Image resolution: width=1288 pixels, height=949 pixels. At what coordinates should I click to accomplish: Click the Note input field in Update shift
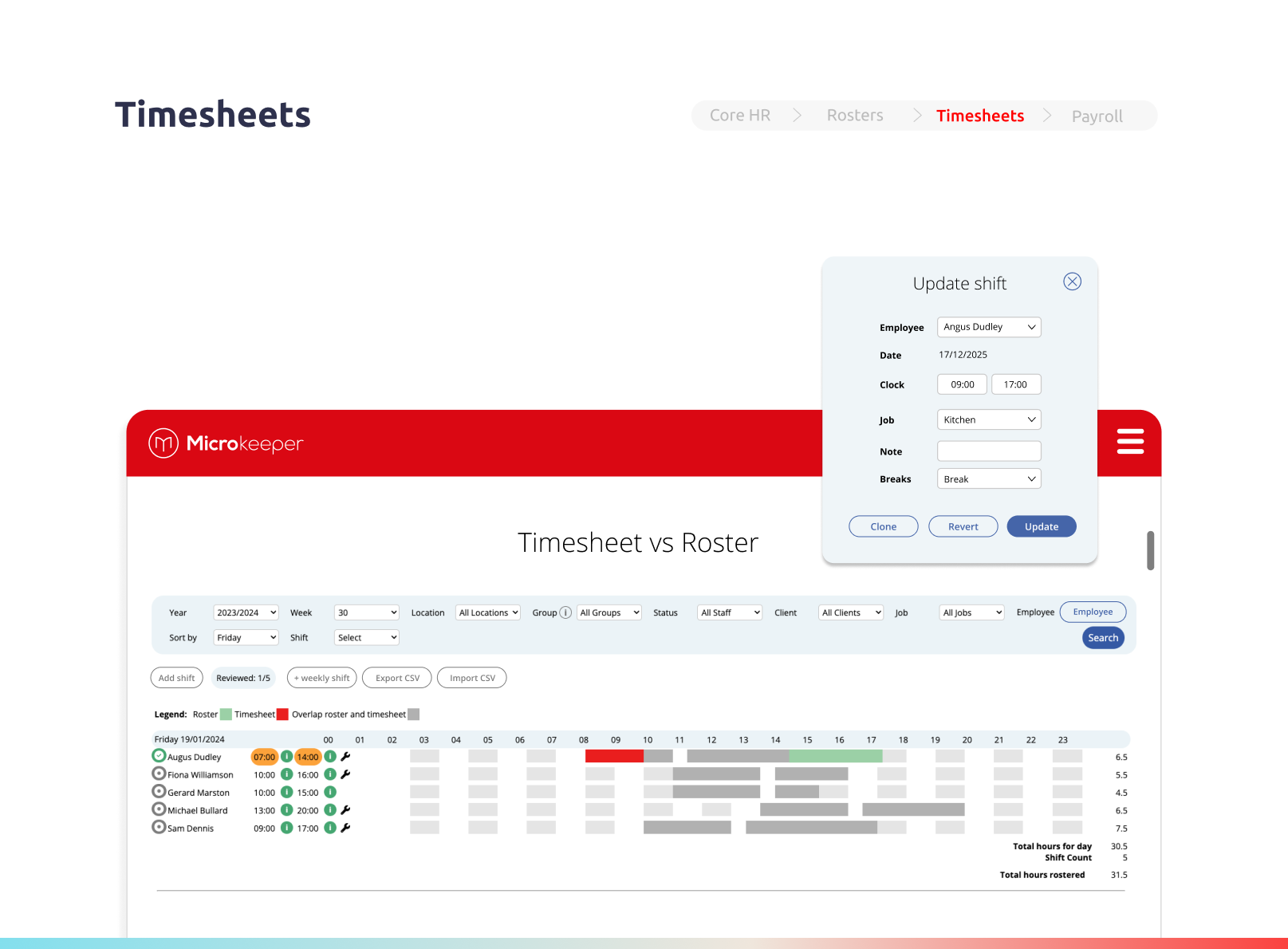(988, 451)
